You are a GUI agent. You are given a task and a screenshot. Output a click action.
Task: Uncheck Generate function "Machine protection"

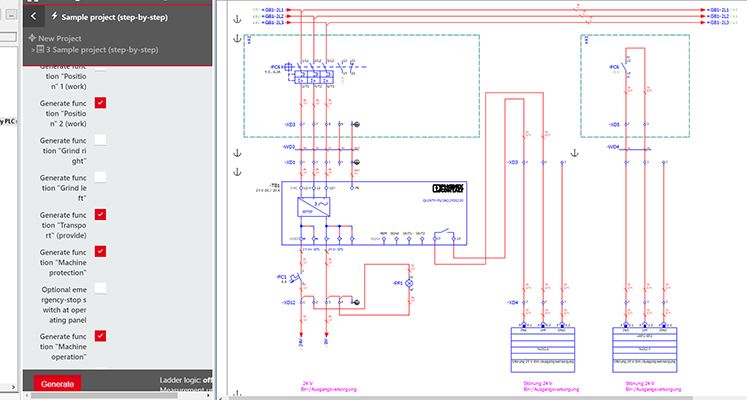pyautogui.click(x=100, y=251)
